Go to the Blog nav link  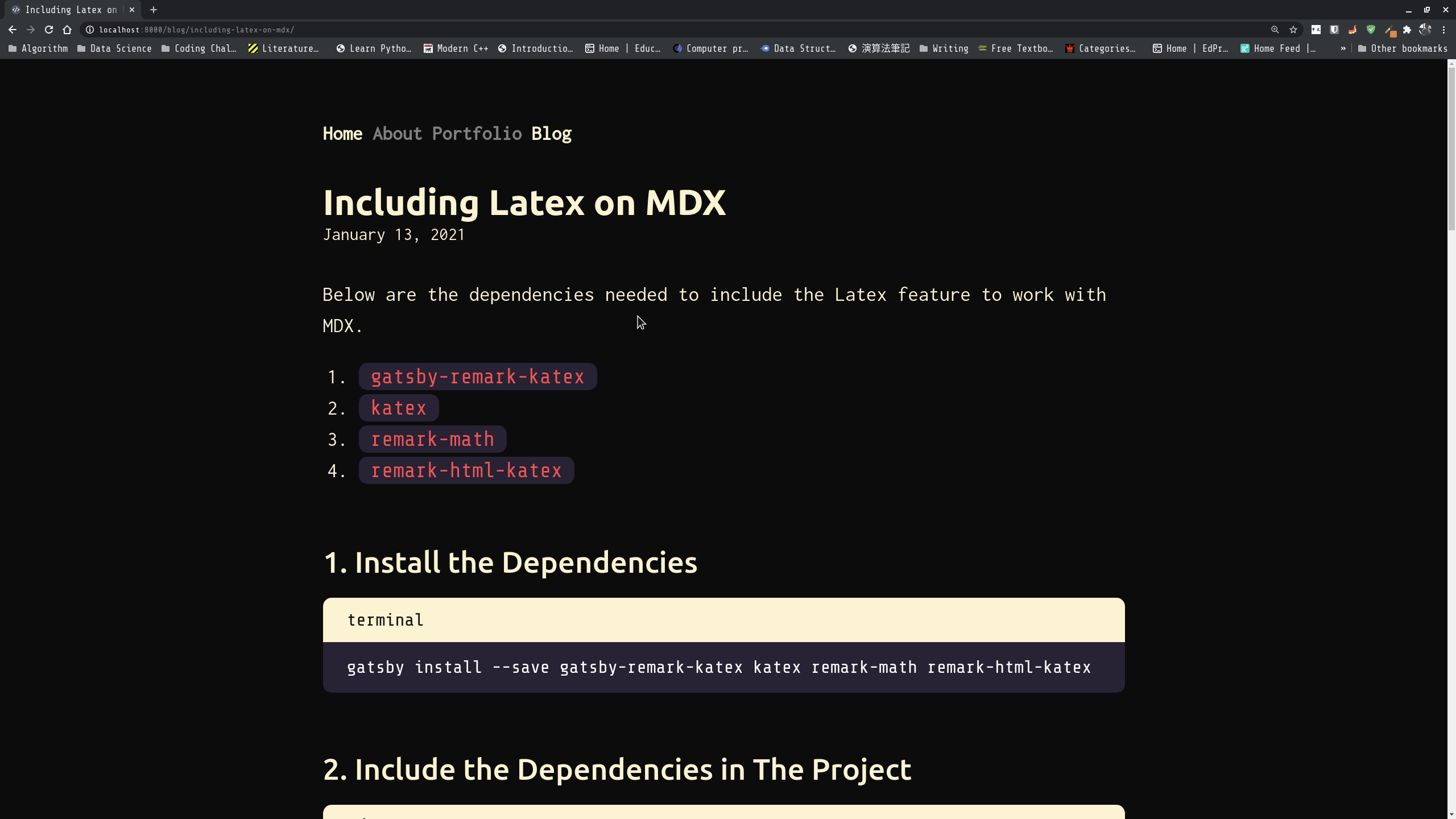552,134
